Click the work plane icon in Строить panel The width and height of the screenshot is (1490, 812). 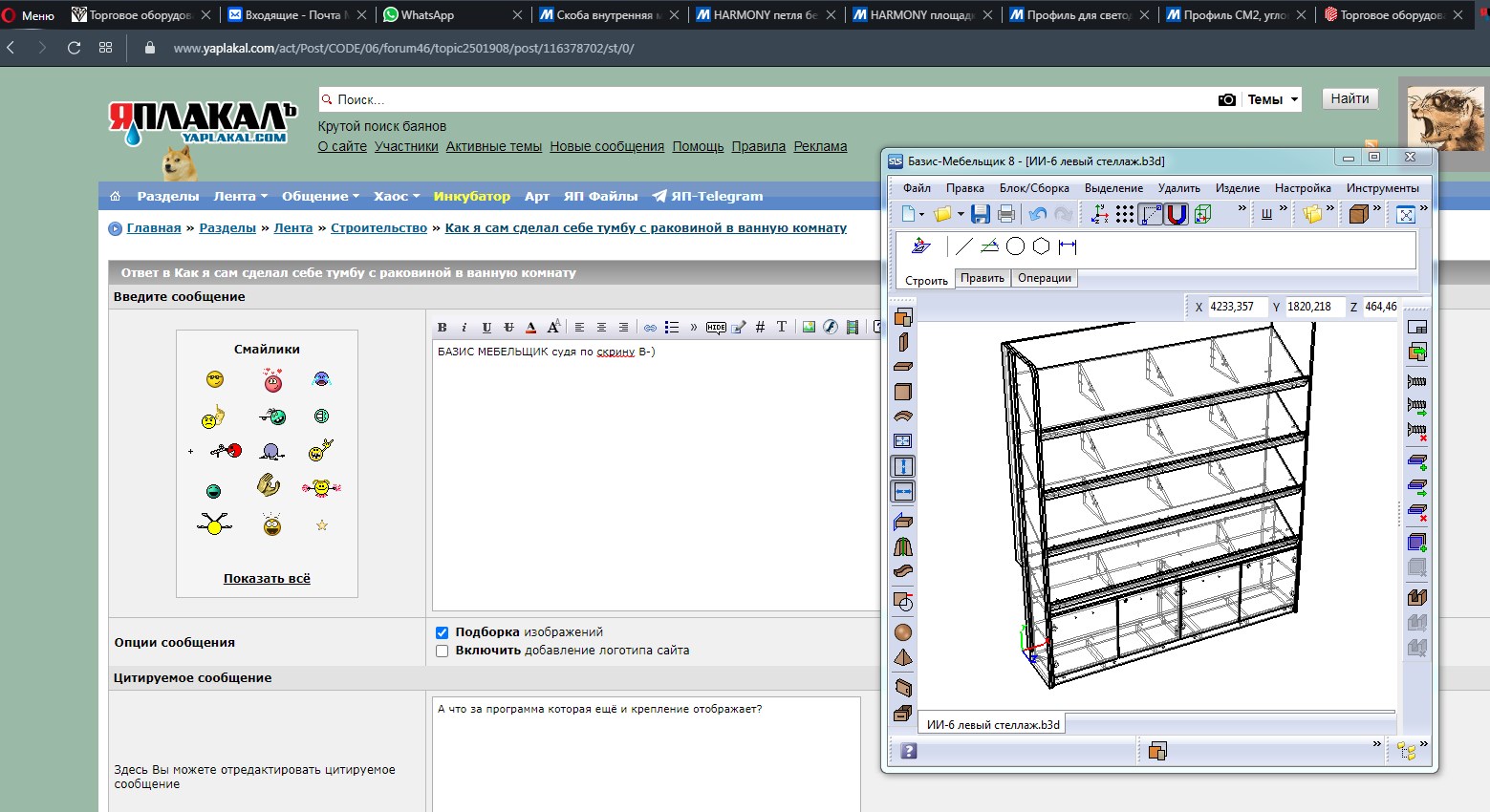(x=920, y=246)
